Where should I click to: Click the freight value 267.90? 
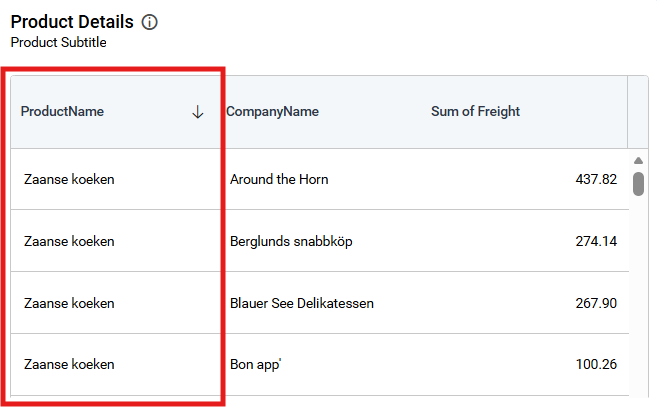coord(596,304)
